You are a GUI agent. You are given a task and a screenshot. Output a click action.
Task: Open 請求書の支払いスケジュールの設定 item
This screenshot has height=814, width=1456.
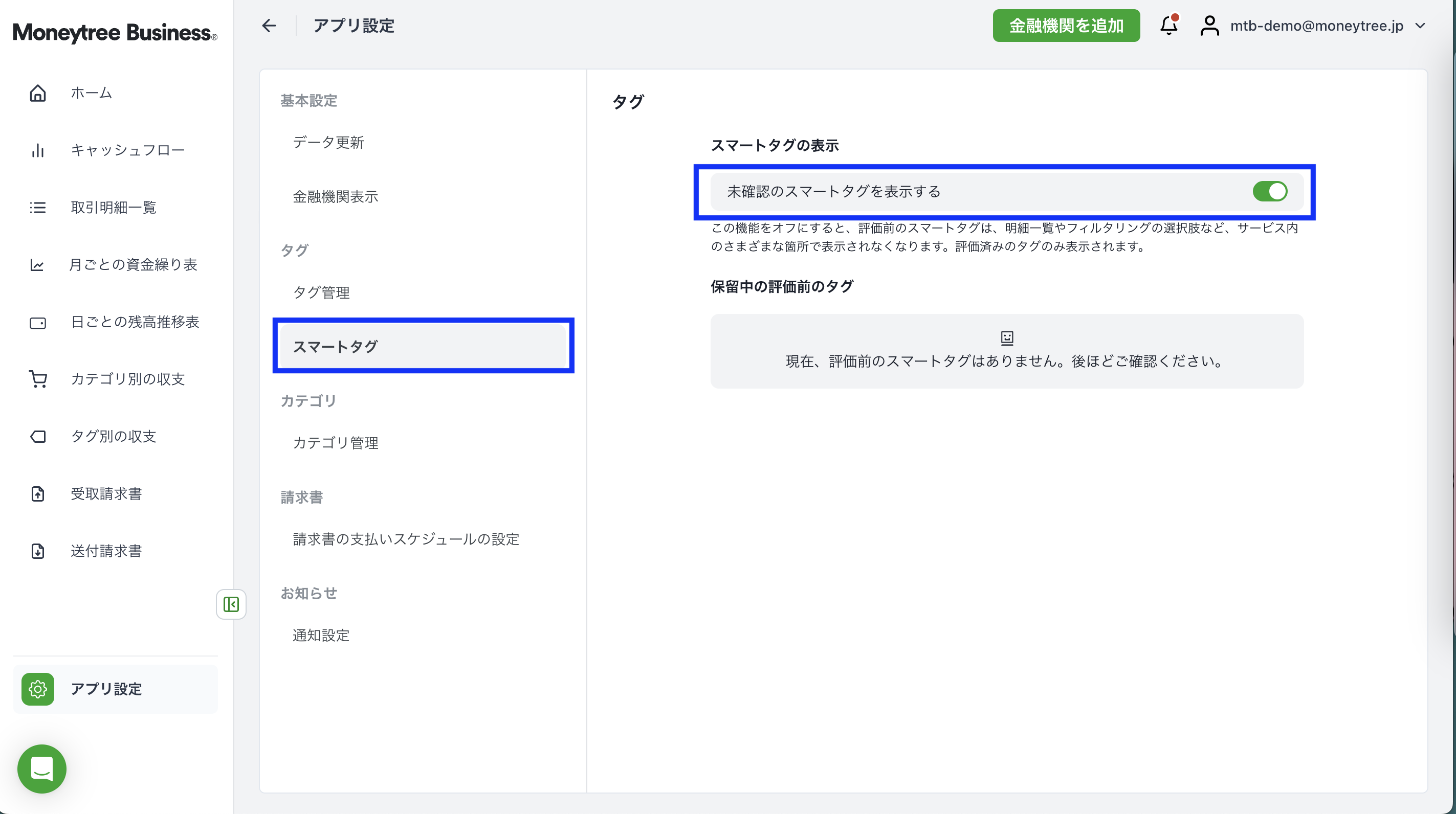(406, 539)
